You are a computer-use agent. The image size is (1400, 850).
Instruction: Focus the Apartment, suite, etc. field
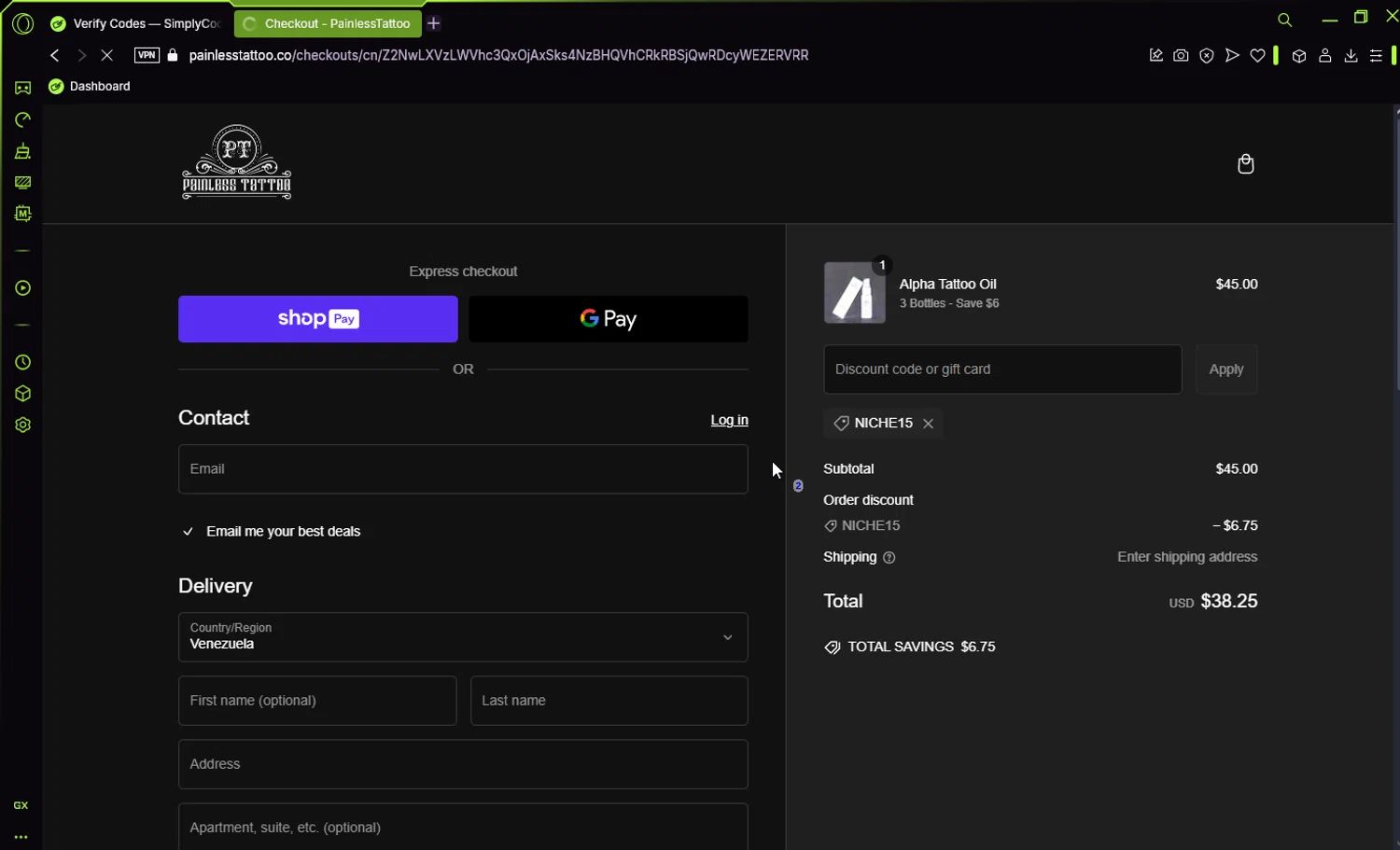pyautogui.click(x=463, y=827)
